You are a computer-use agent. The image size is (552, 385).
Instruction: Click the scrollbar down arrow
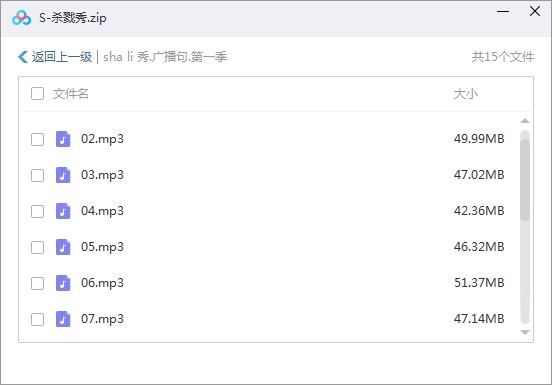point(525,332)
